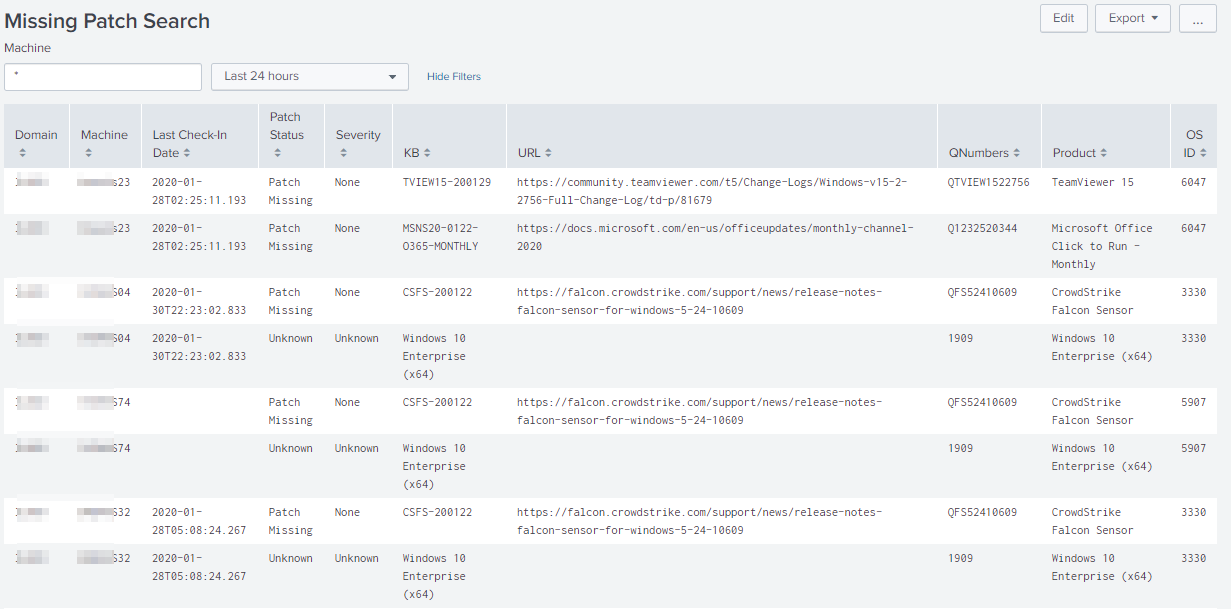The width and height of the screenshot is (1231, 609).
Task: Click the Machine filter input field
Action: (103, 77)
